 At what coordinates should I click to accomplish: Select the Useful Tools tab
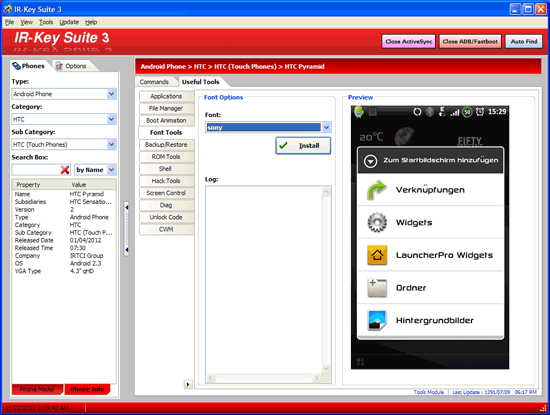[201, 82]
